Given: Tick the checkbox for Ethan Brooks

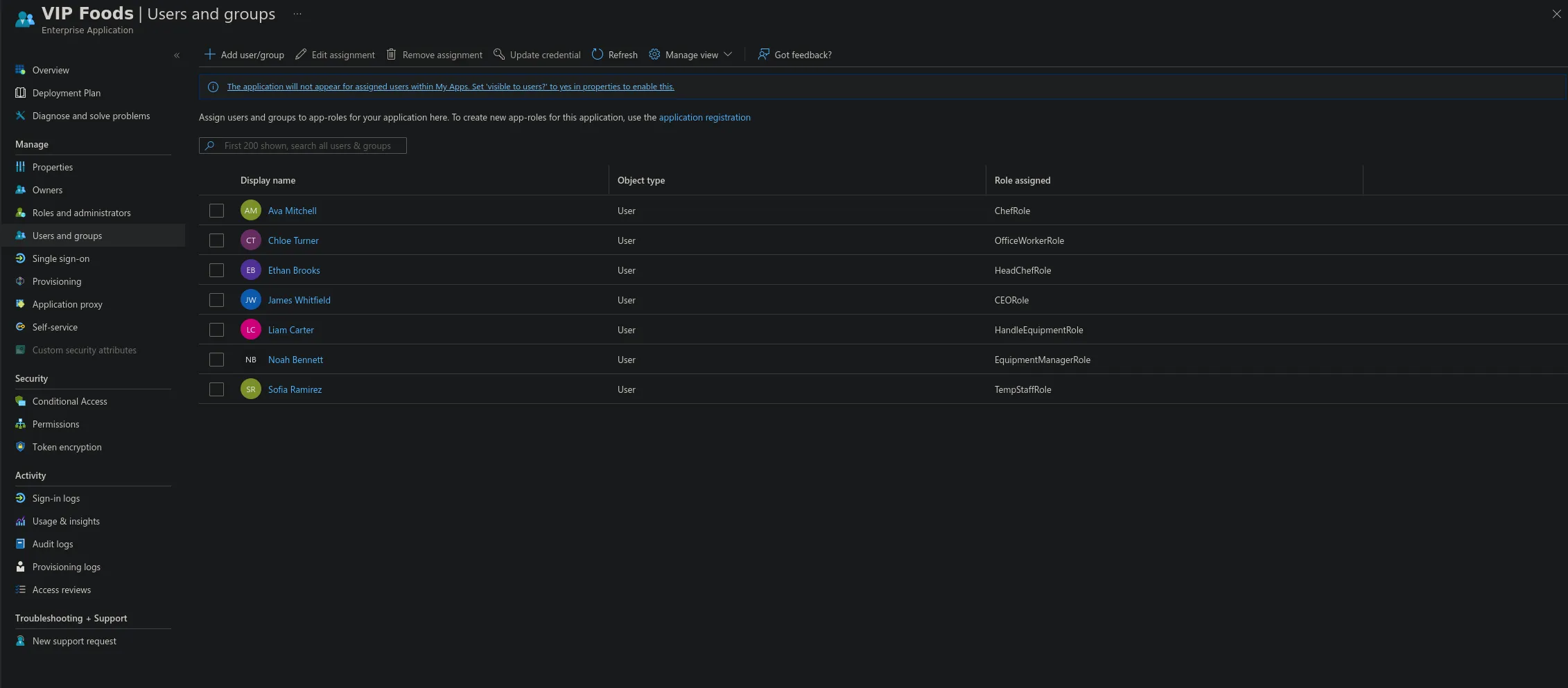Looking at the screenshot, I should 217,270.
